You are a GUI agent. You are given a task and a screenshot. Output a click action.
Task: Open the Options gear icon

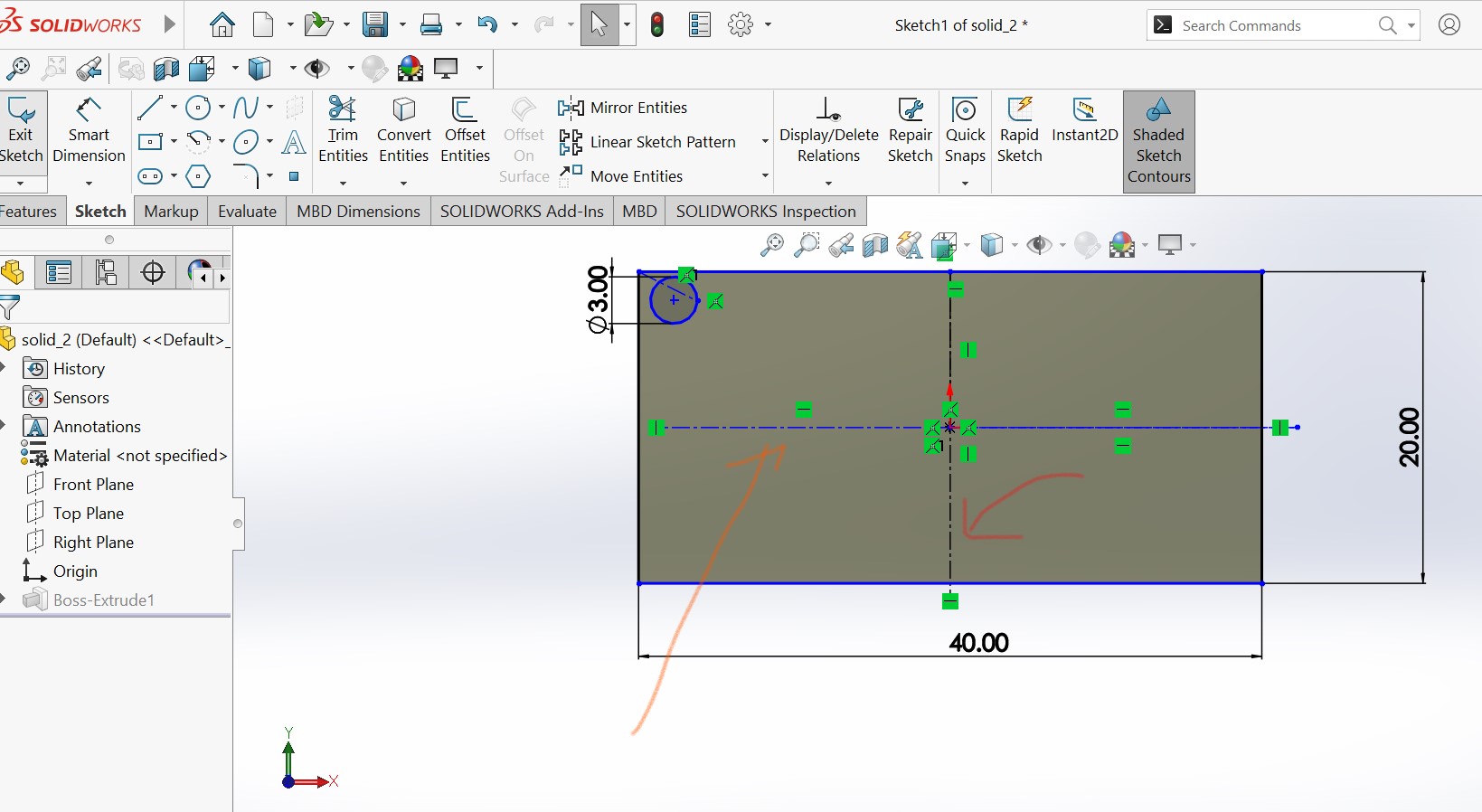pos(741,25)
